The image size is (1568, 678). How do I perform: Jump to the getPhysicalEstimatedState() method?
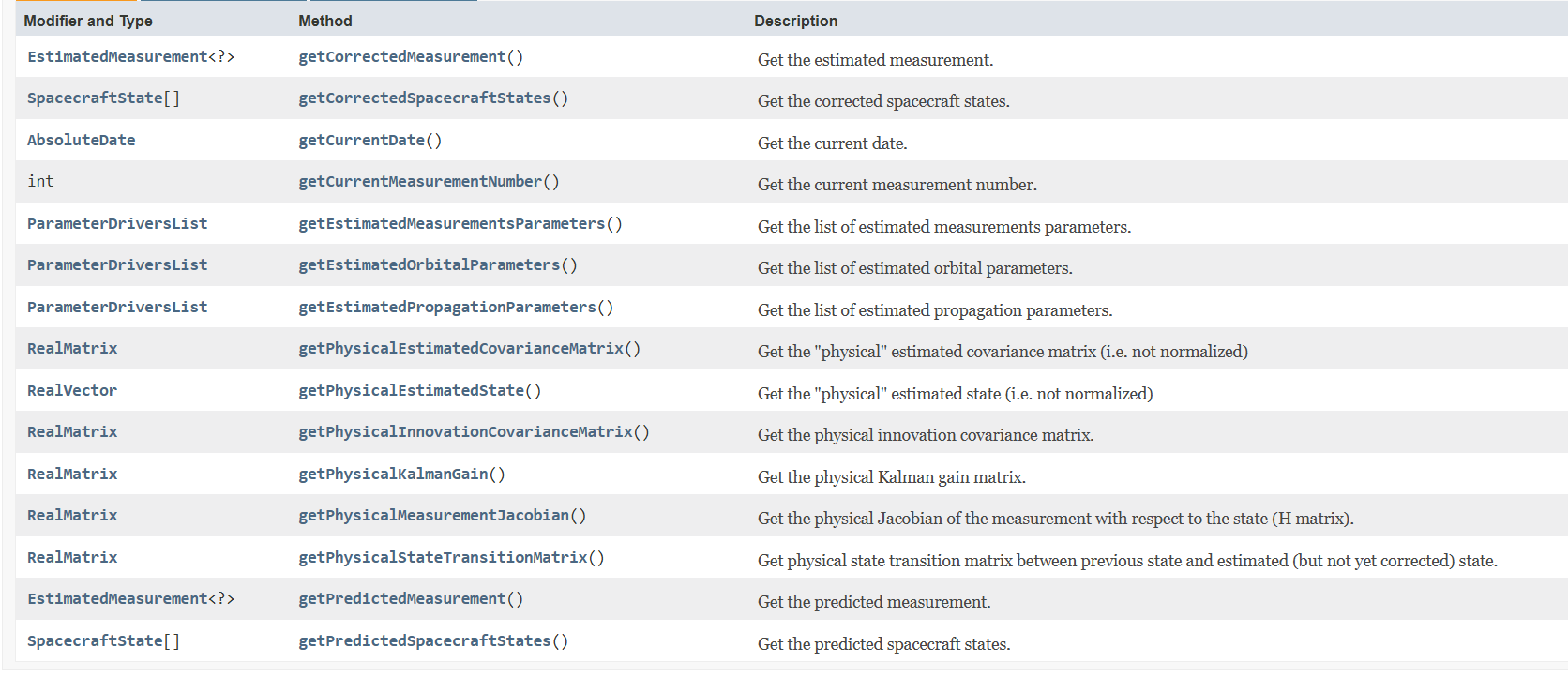pos(411,391)
